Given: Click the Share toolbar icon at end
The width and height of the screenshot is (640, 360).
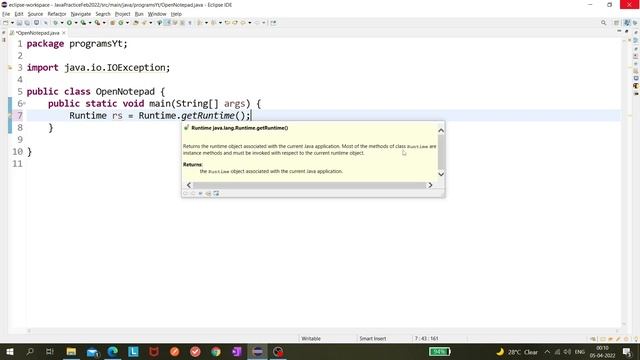Looking at the screenshot, I should 273,23.
